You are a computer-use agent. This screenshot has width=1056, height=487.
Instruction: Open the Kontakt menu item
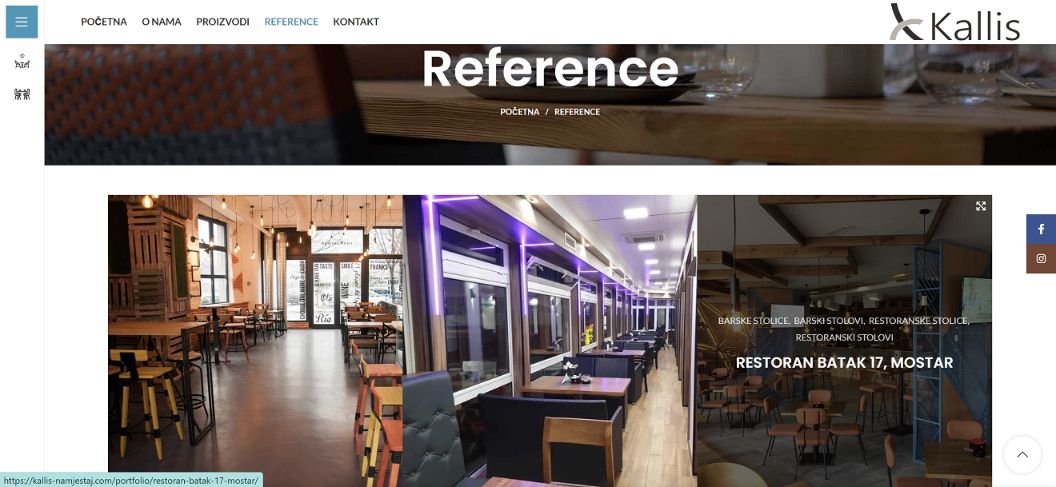click(x=356, y=22)
